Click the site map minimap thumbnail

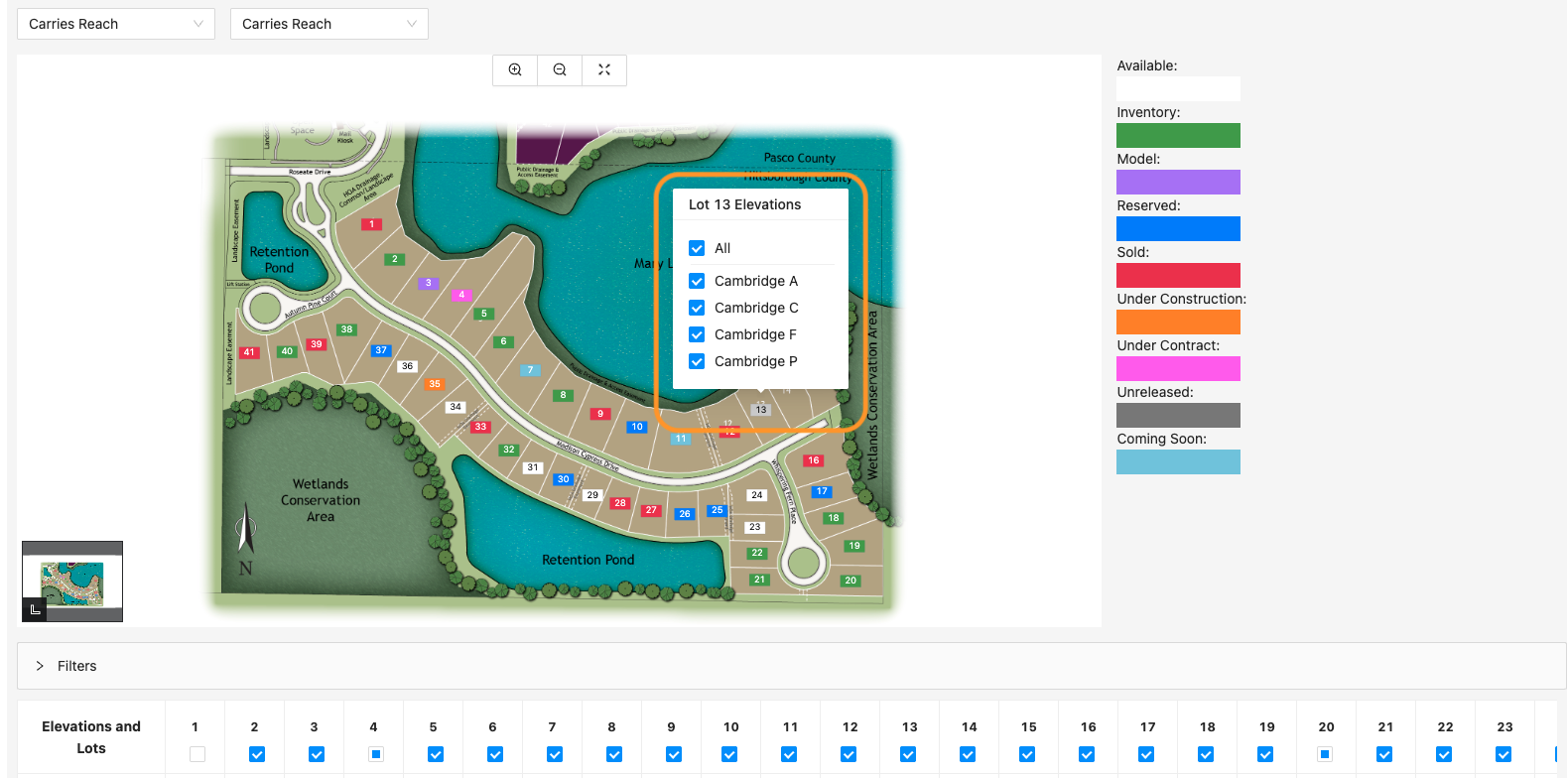click(x=72, y=583)
